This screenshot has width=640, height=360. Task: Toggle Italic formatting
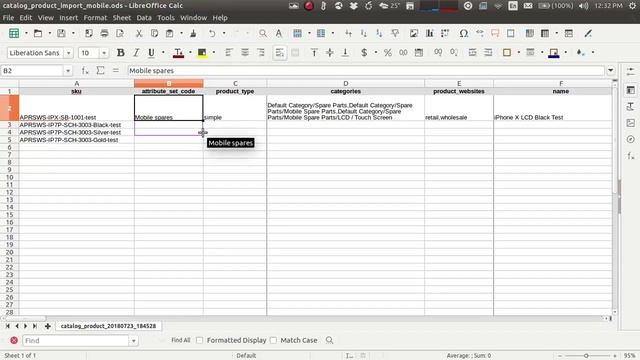point(136,53)
